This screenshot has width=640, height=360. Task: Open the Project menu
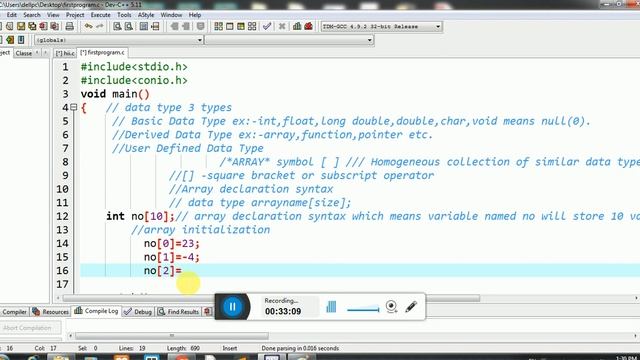75,15
